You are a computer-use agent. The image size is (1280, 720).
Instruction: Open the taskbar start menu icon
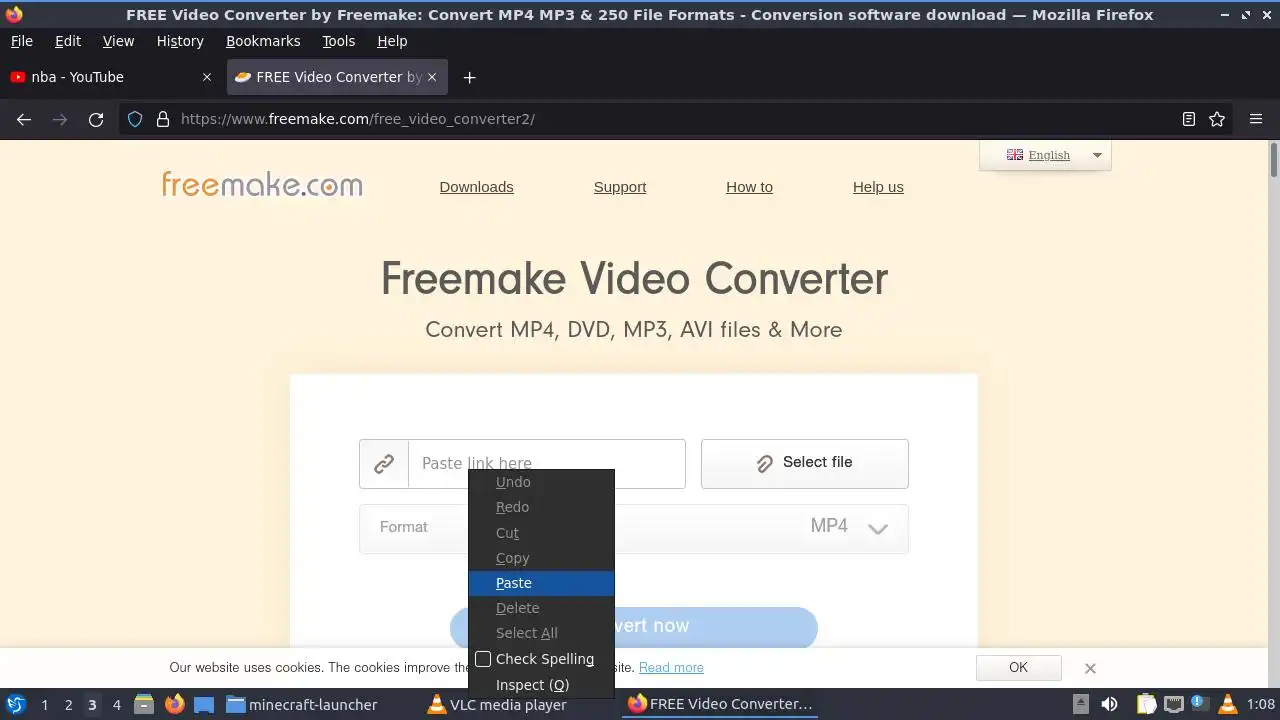[16, 704]
